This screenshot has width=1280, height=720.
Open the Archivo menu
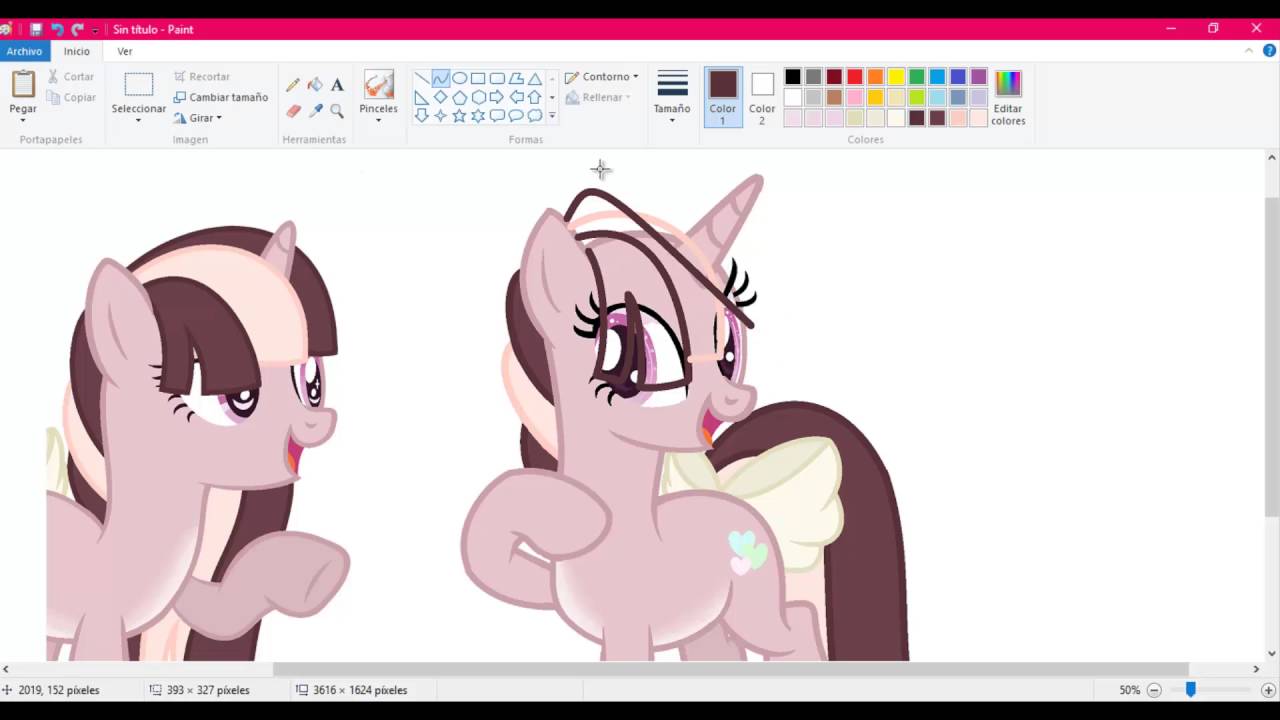(24, 51)
